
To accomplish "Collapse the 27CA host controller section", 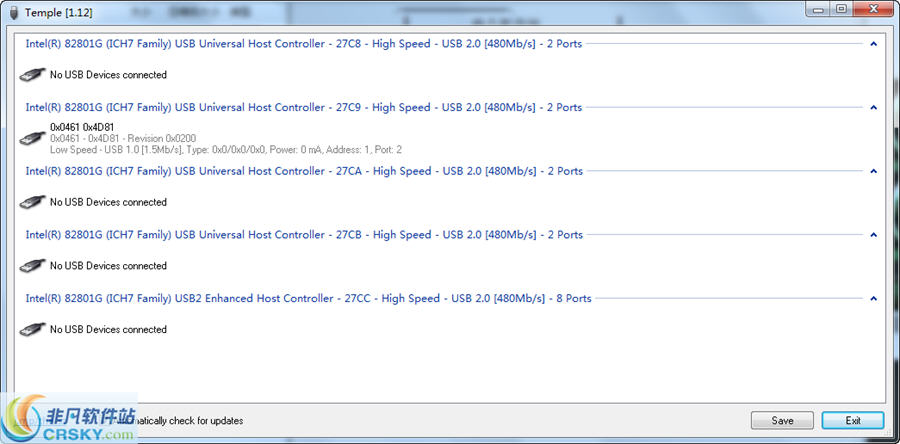I will click(873, 171).
